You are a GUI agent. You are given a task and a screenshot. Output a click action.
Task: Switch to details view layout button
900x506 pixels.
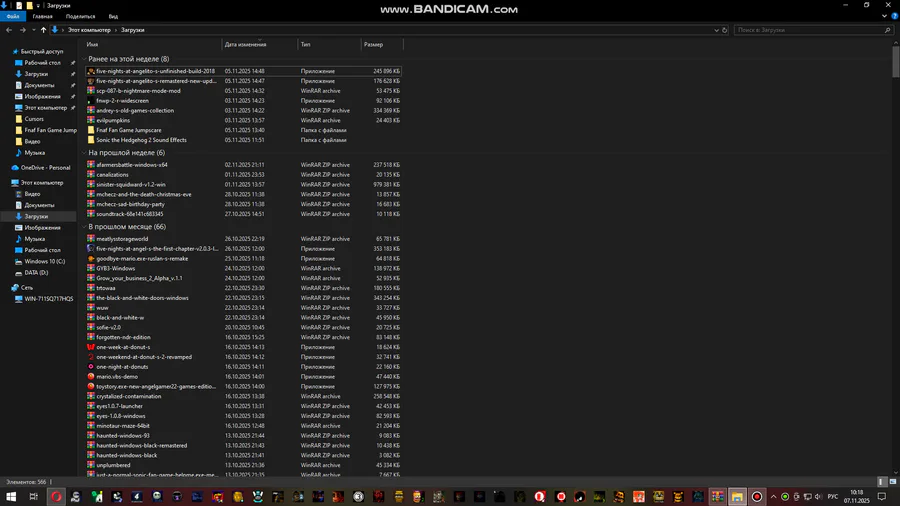pyautogui.click(x=882, y=482)
